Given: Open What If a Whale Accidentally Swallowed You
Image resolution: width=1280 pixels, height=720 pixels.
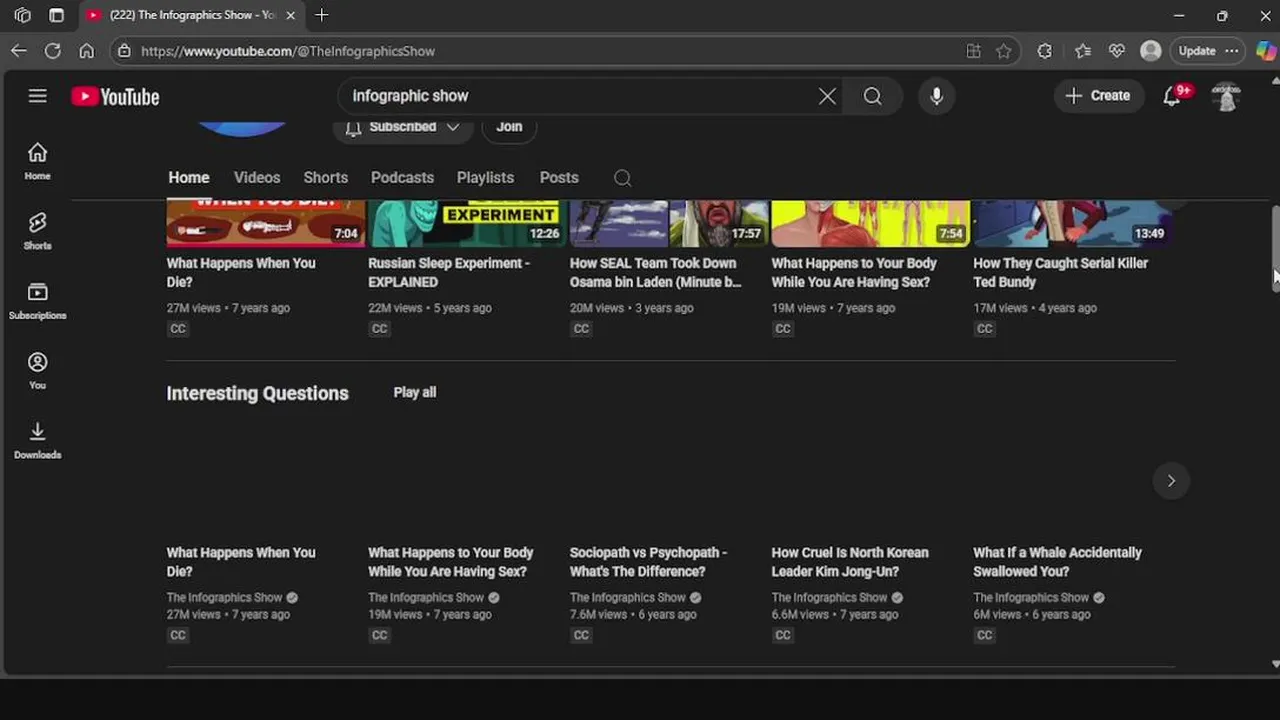Looking at the screenshot, I should (1057, 562).
